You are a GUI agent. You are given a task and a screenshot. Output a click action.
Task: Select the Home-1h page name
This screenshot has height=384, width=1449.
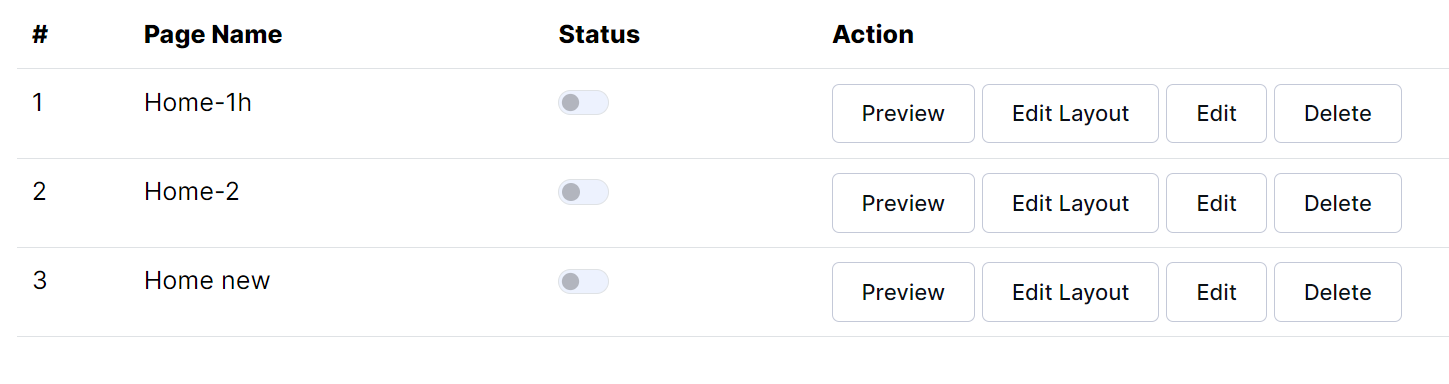pyautogui.click(x=198, y=102)
